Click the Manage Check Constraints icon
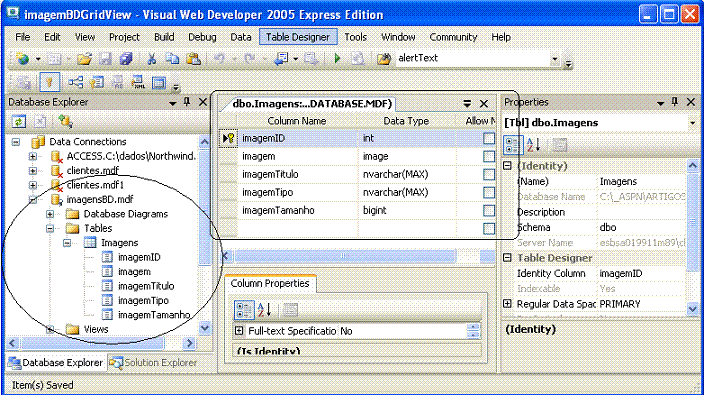 coord(158,82)
